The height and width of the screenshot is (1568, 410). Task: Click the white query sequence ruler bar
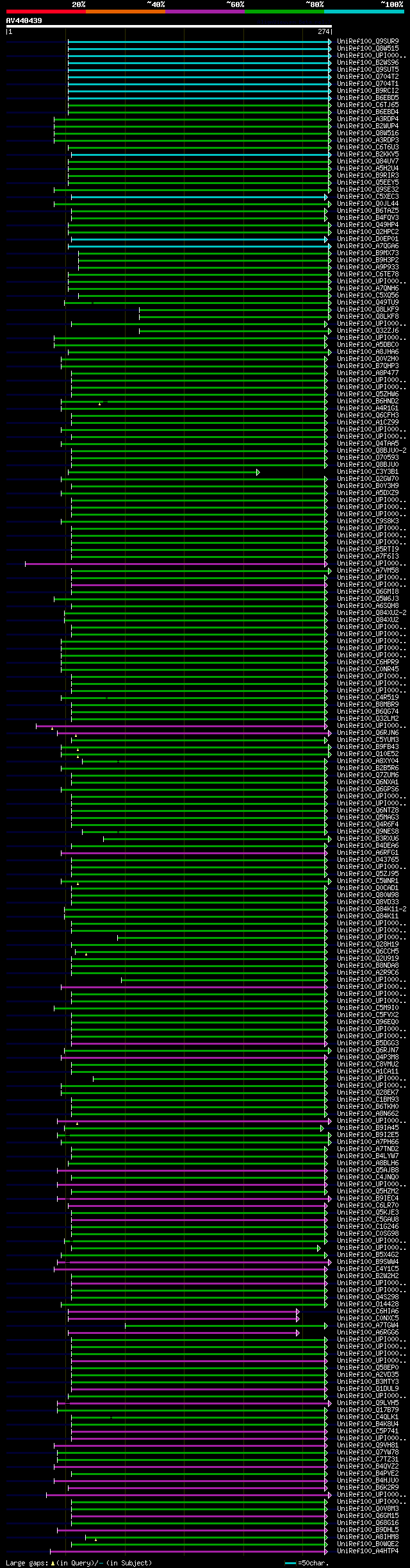[x=168, y=26]
